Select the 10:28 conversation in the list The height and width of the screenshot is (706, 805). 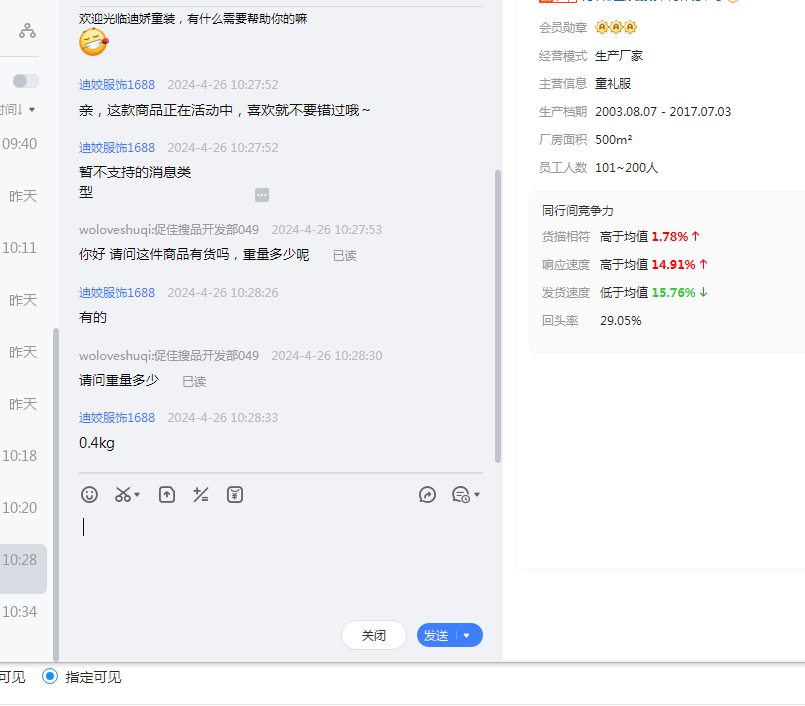point(20,560)
